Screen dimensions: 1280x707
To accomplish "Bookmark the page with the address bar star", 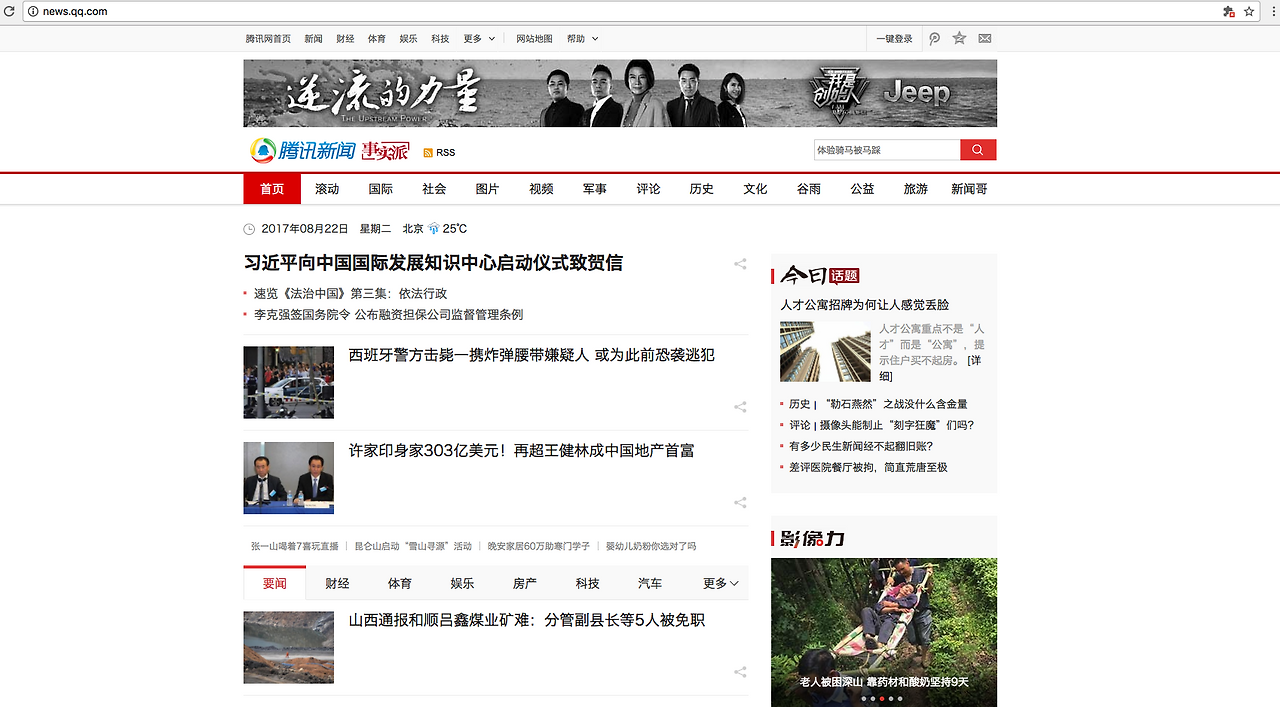I will pos(1249,11).
